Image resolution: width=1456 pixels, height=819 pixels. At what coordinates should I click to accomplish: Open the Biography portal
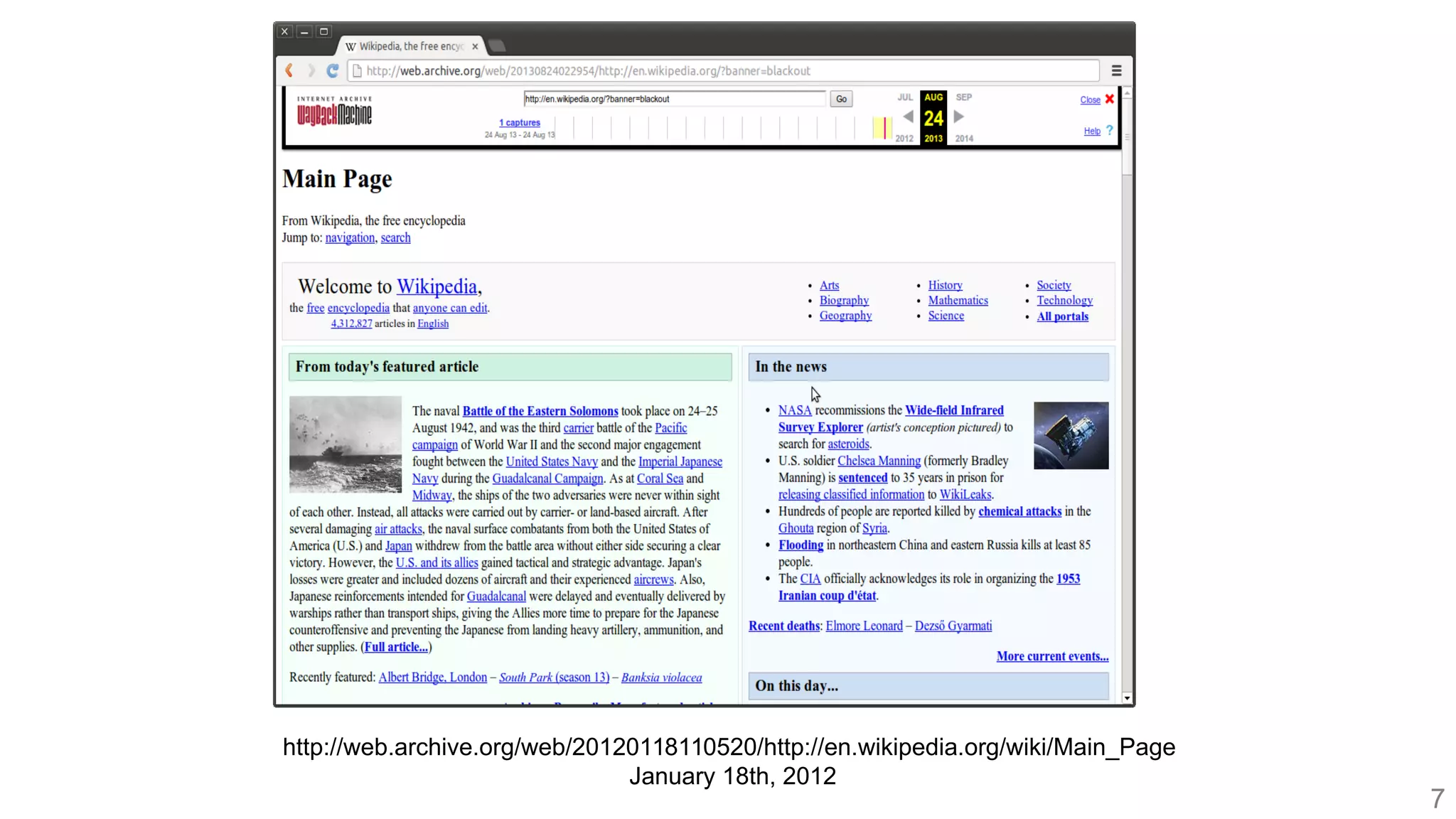[x=844, y=301]
